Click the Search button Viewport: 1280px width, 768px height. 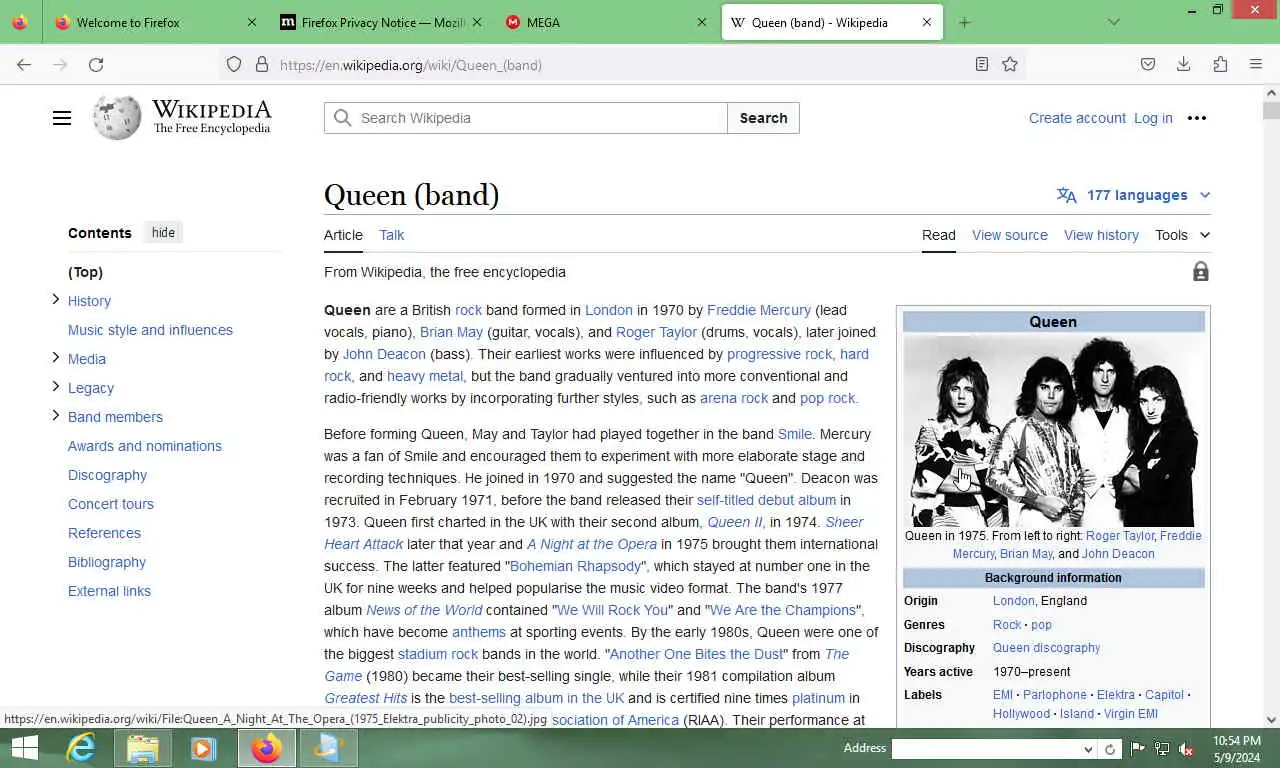[763, 118]
